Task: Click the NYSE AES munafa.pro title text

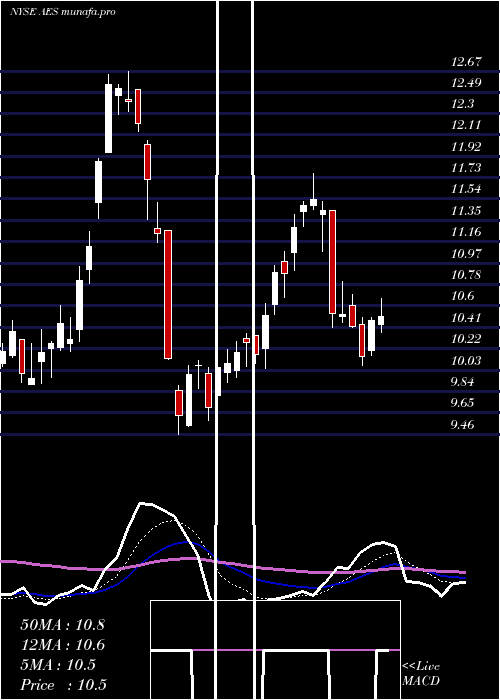Action: pyautogui.click(x=62, y=12)
